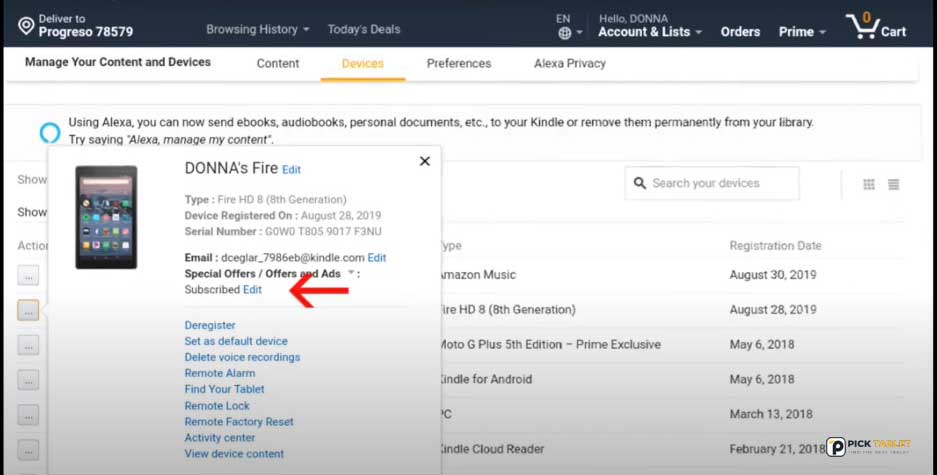Viewport: 937px width, 475px height.
Task: Open the Content tab
Action: [278, 63]
